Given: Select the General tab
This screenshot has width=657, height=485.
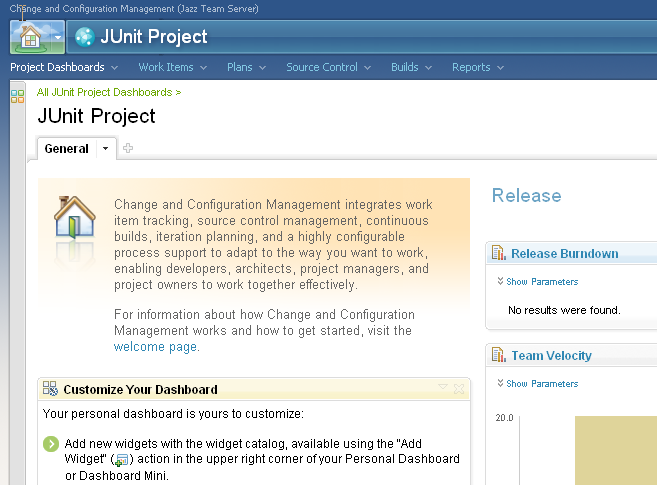Looking at the screenshot, I should coord(67,149).
